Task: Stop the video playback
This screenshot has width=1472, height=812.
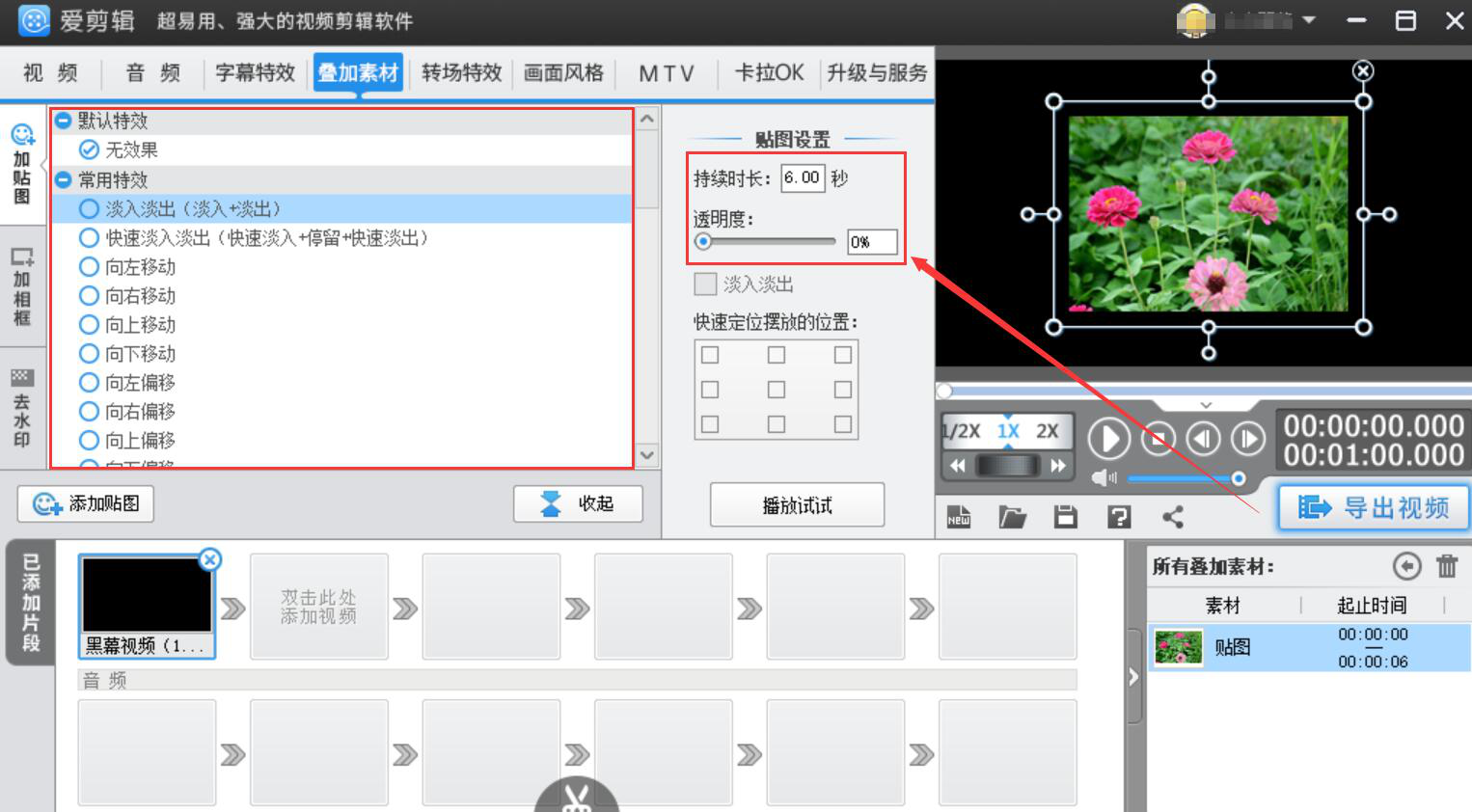Action: point(1159,440)
